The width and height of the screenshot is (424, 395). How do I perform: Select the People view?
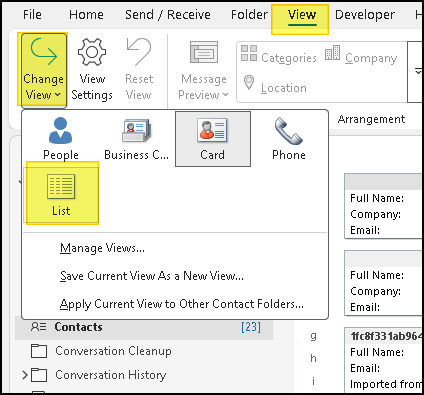[61, 139]
